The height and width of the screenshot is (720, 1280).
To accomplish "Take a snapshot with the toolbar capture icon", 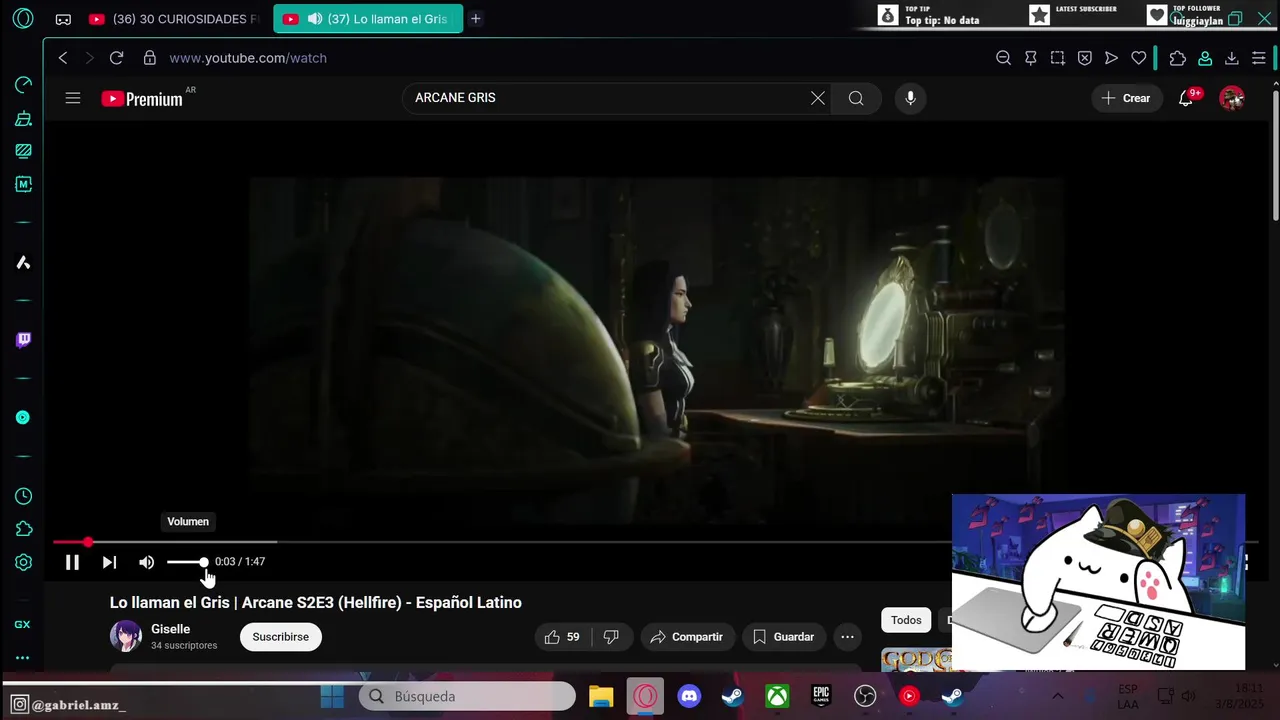I will pos(1058,58).
